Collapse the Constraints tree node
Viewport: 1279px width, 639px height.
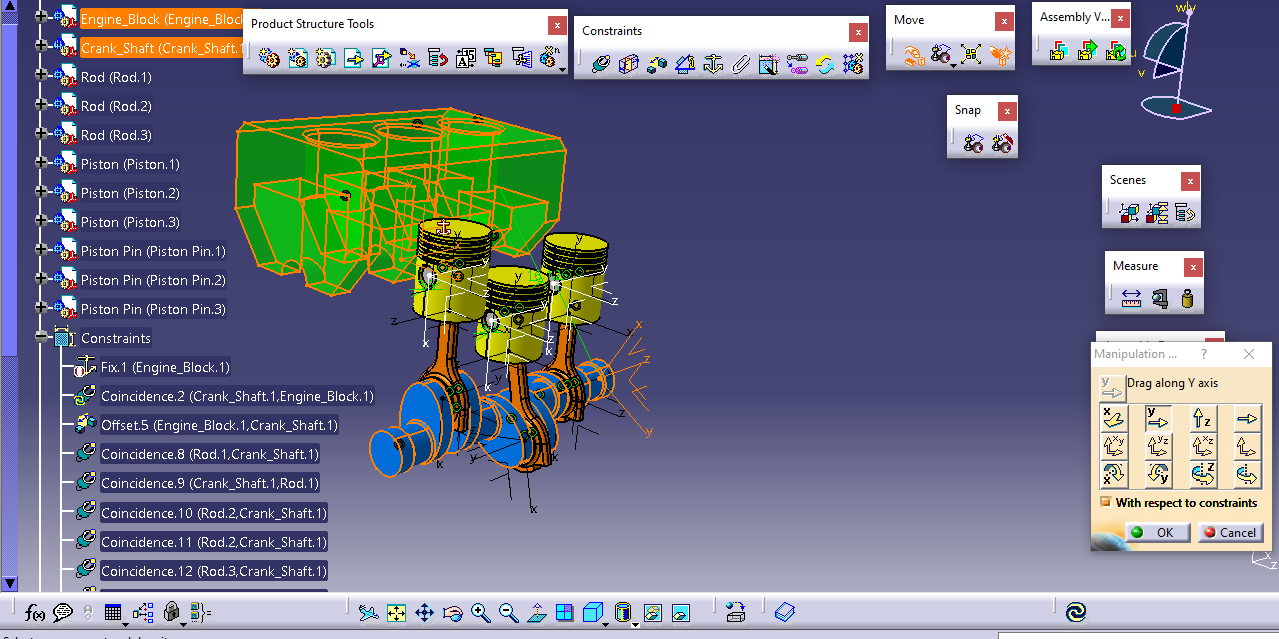click(x=41, y=337)
